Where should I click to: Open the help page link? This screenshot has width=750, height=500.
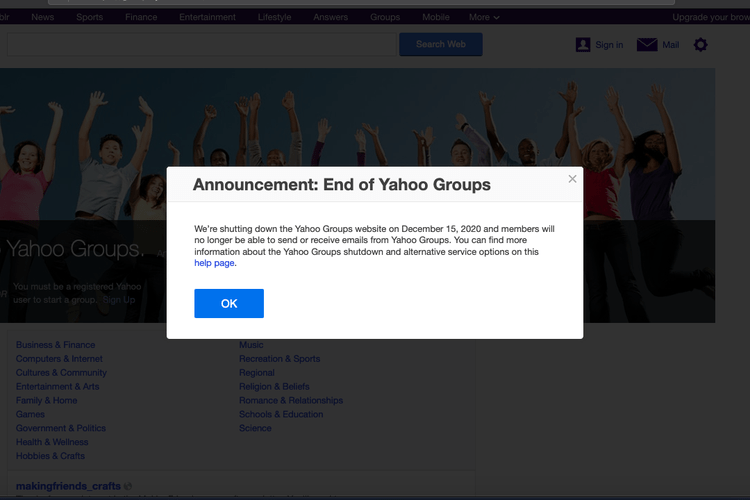tap(214, 263)
